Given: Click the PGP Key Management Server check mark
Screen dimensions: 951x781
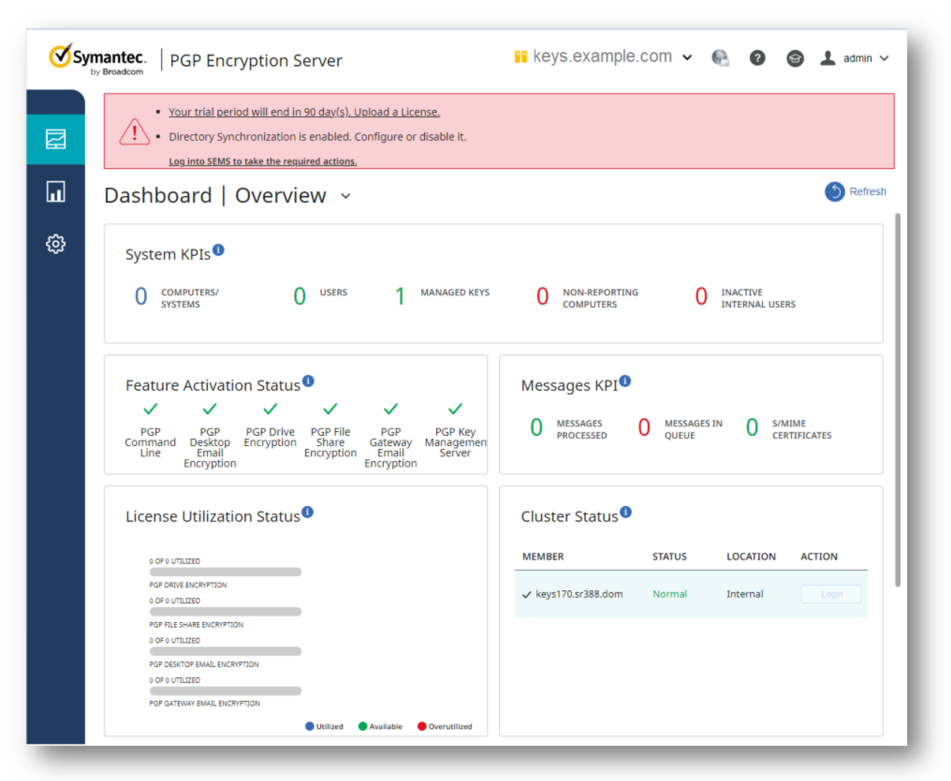Looking at the screenshot, I should 455,409.
